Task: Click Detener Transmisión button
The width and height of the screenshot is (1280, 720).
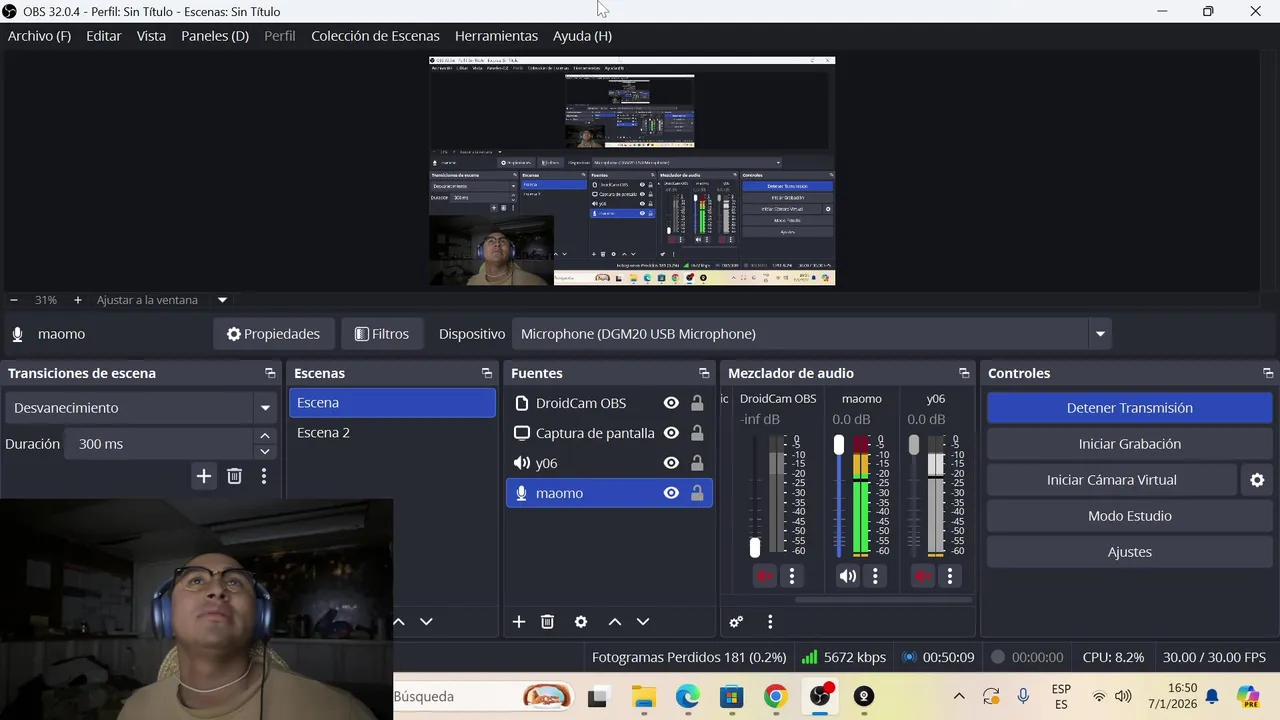Action: click(1130, 408)
